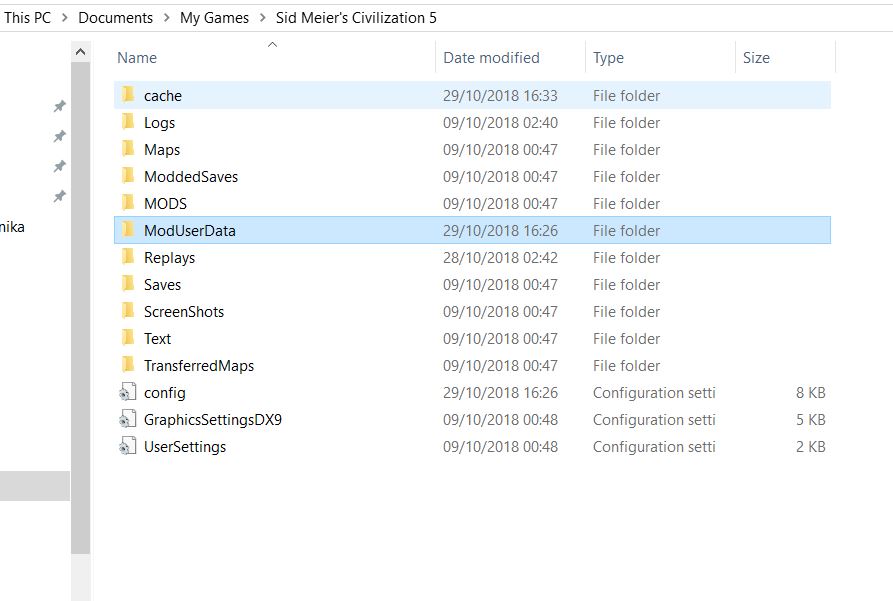Click the ScreenShots folder icon
Image resolution: width=893 pixels, height=601 pixels.
129,311
